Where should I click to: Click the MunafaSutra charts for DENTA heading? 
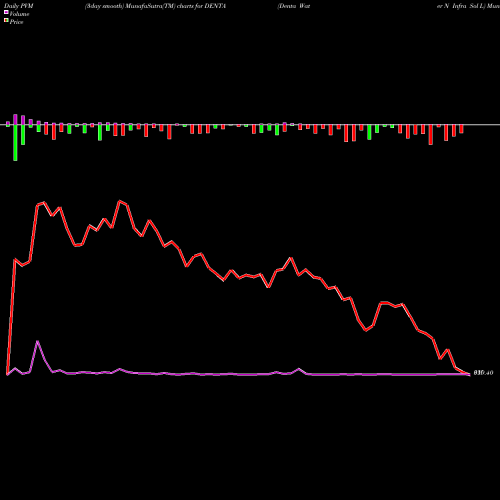coord(155,6)
